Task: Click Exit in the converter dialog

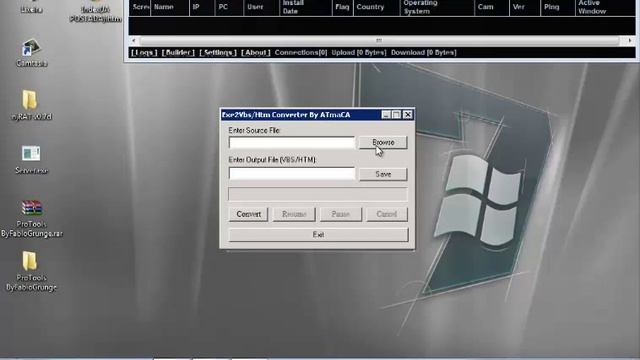Action: (x=318, y=235)
